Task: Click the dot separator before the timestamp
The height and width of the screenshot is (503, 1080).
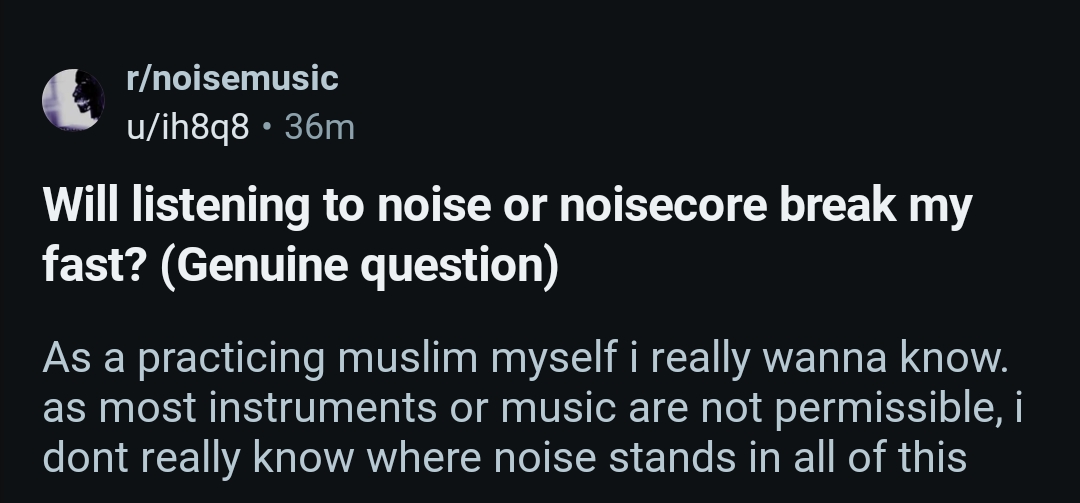Action: [266, 127]
